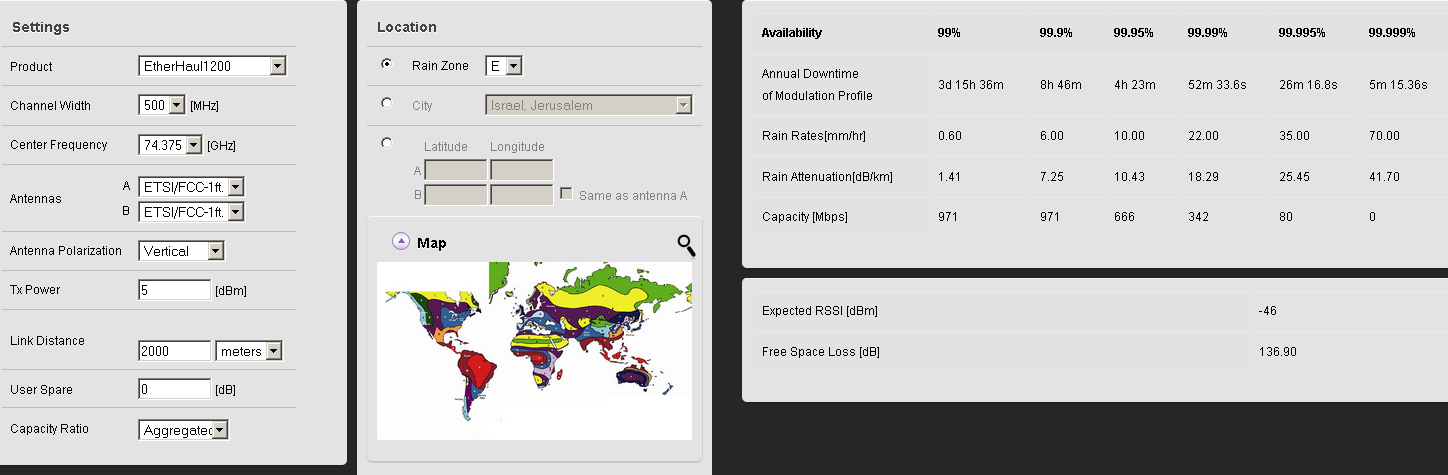Click the Availability row label
This screenshot has width=1448, height=475.
pos(792,33)
